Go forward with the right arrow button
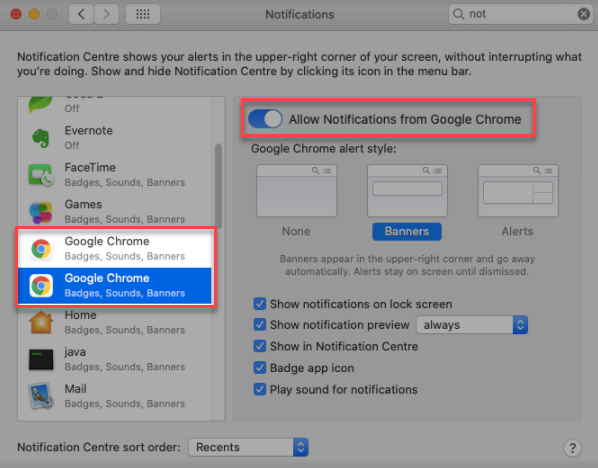This screenshot has width=598, height=468. coord(106,14)
